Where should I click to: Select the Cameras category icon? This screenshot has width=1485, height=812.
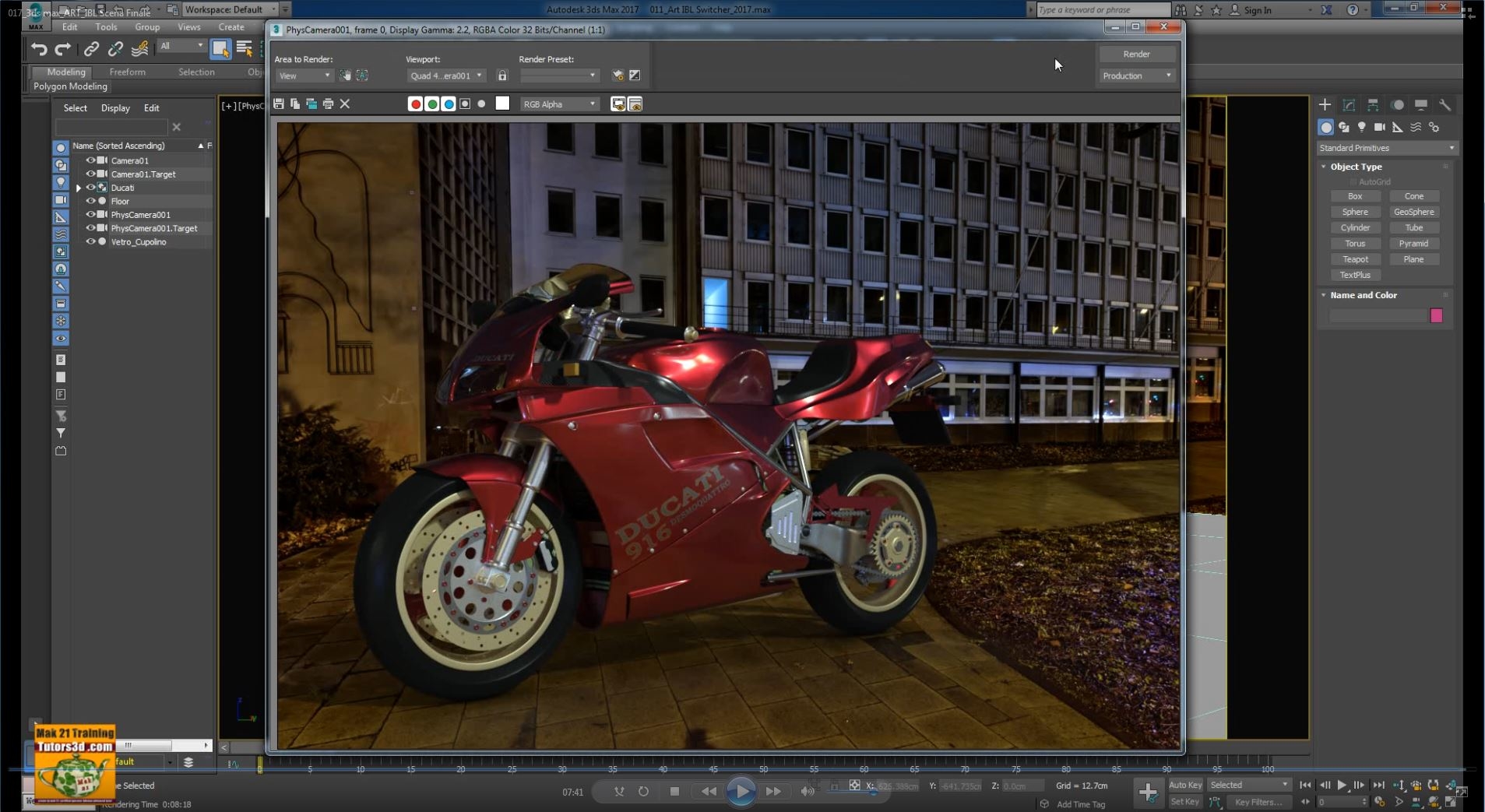coord(1380,127)
